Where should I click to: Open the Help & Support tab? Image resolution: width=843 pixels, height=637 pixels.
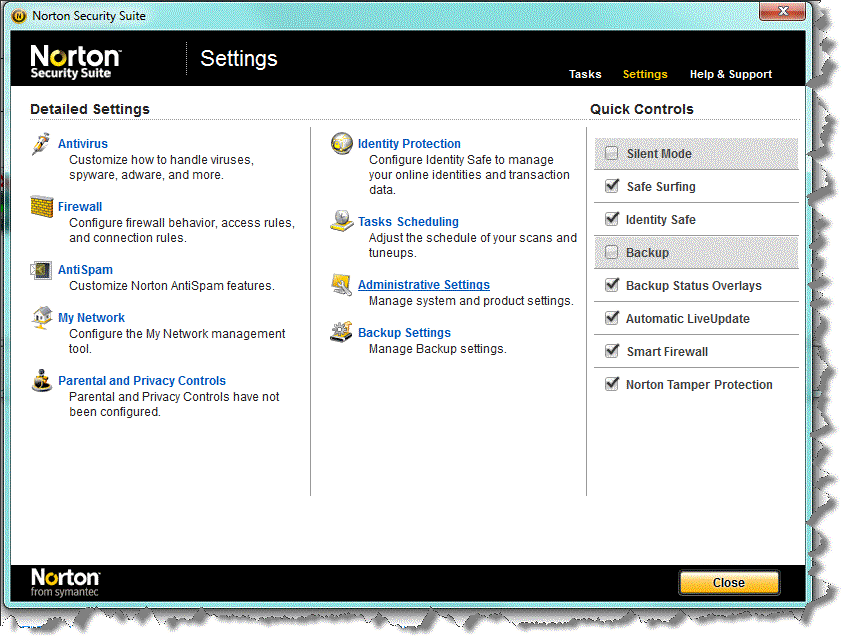(x=731, y=74)
